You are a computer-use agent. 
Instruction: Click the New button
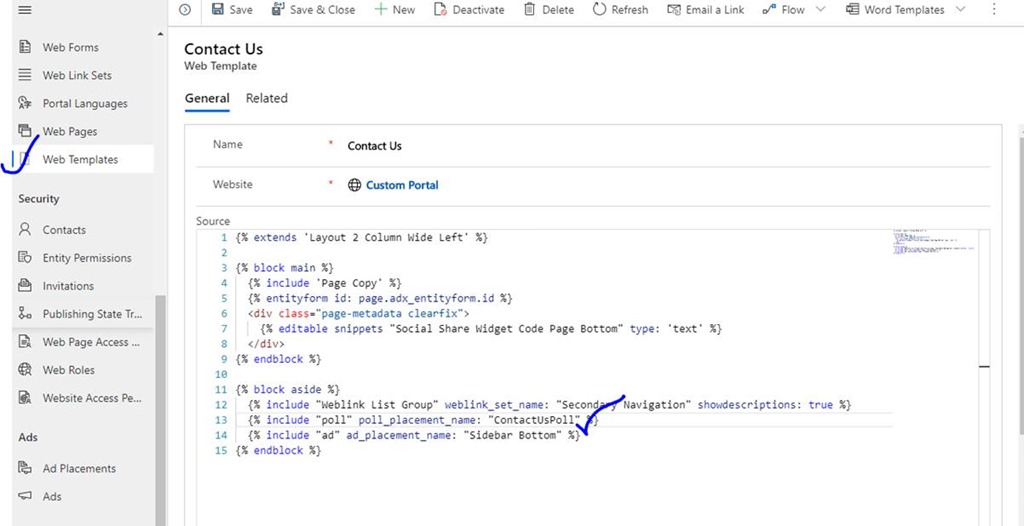(x=394, y=9)
